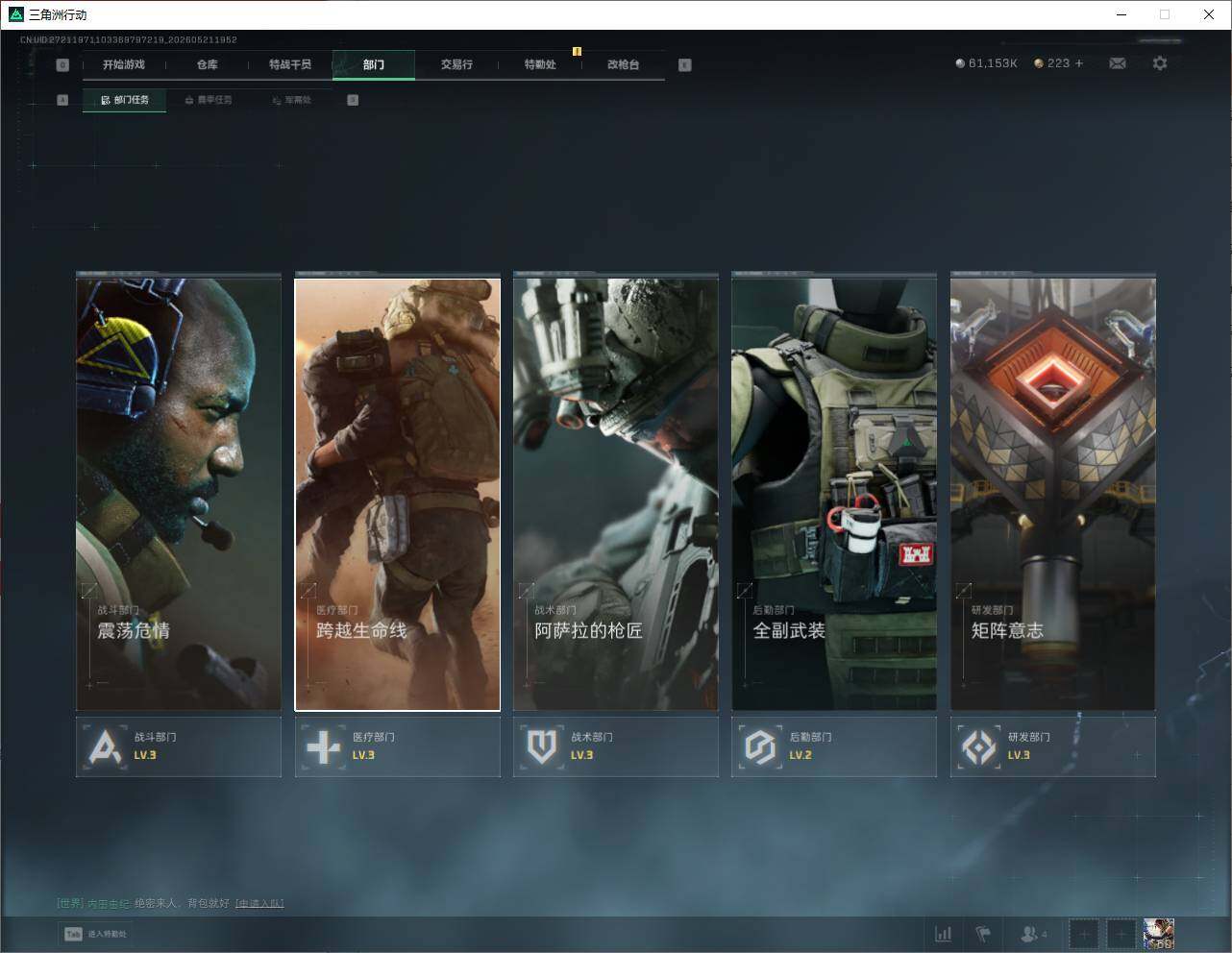Click the 震荡危情 mission title

coord(134,630)
